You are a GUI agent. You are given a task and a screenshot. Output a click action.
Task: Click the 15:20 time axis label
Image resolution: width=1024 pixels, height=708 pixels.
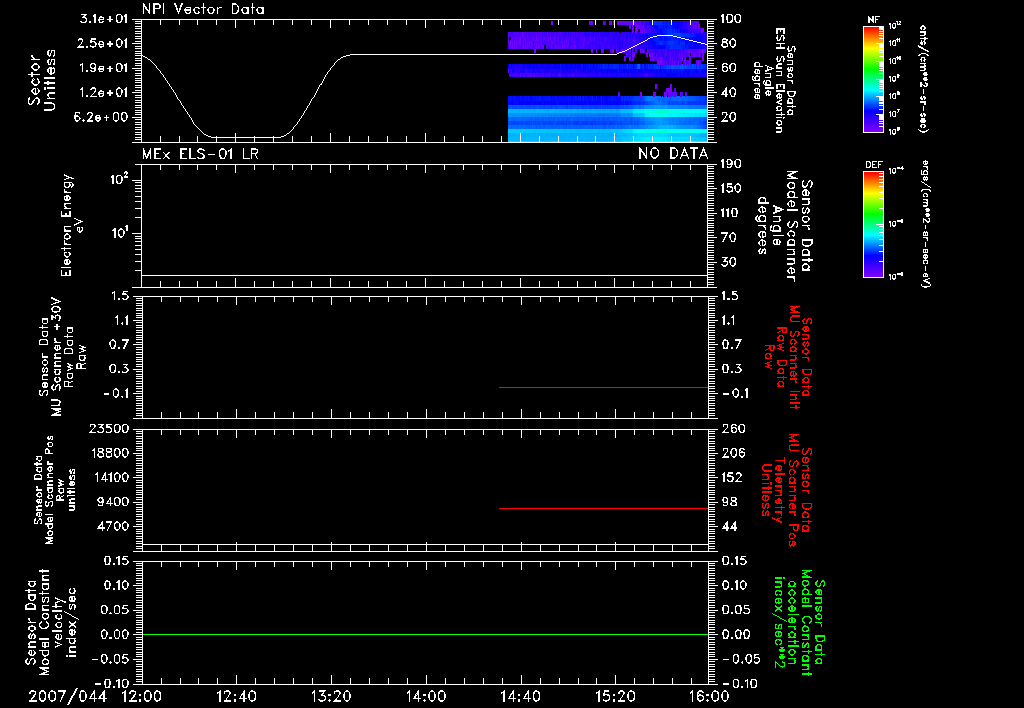pos(615,696)
